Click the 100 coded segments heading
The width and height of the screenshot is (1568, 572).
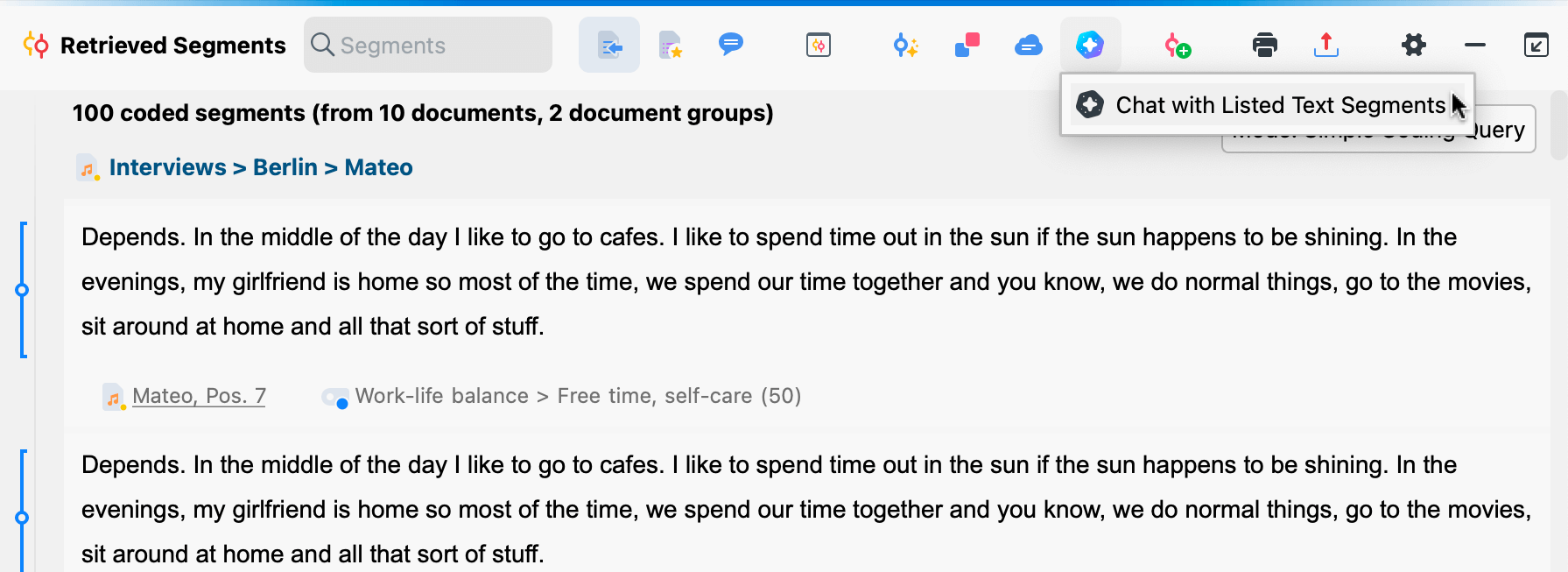[423, 113]
